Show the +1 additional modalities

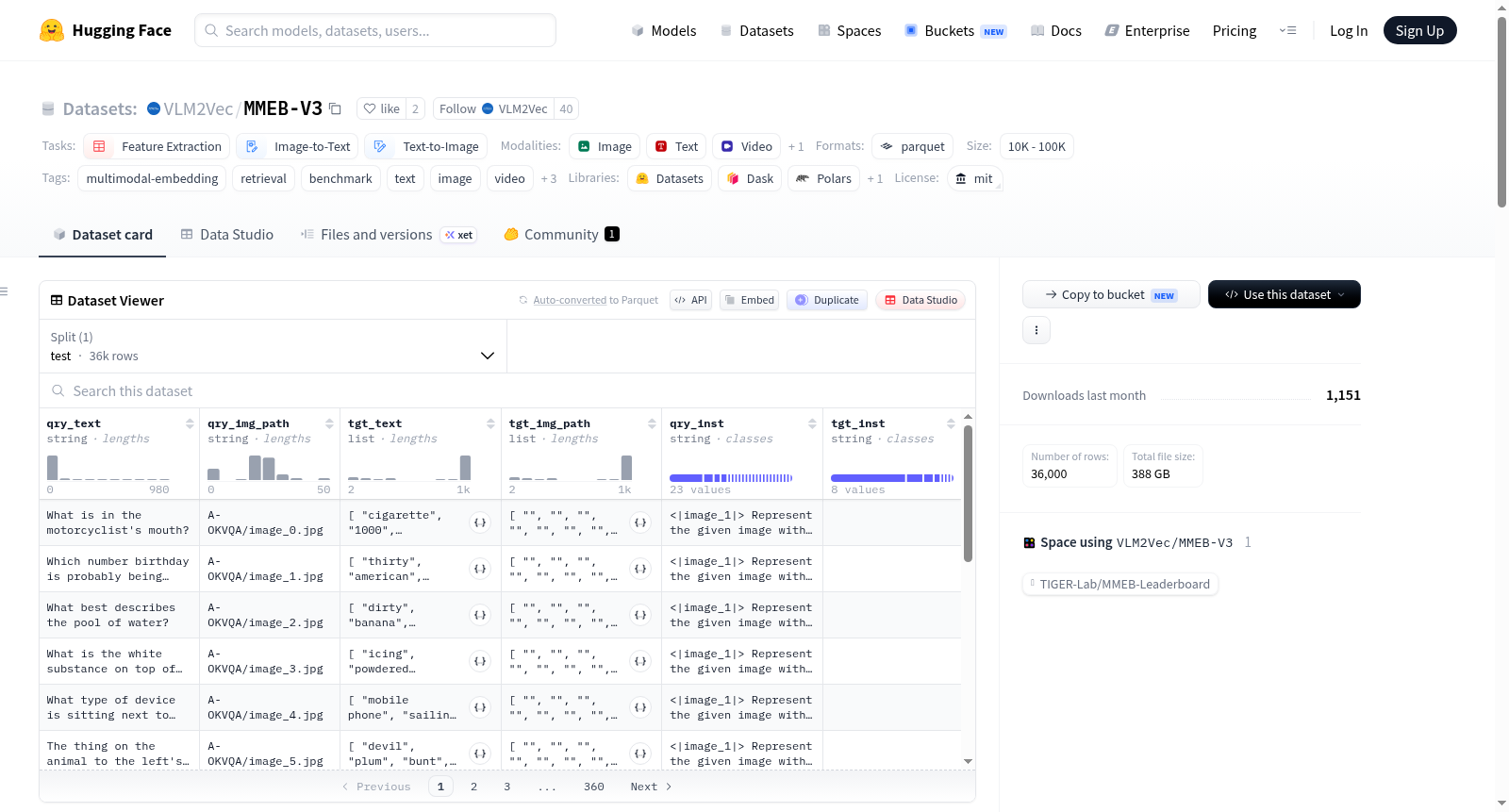(796, 146)
